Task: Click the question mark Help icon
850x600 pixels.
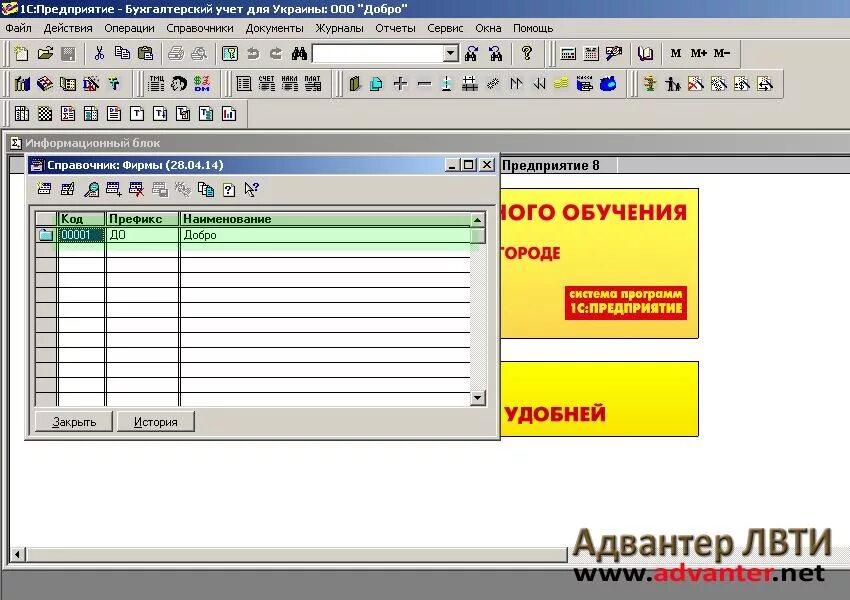Action: click(x=526, y=53)
